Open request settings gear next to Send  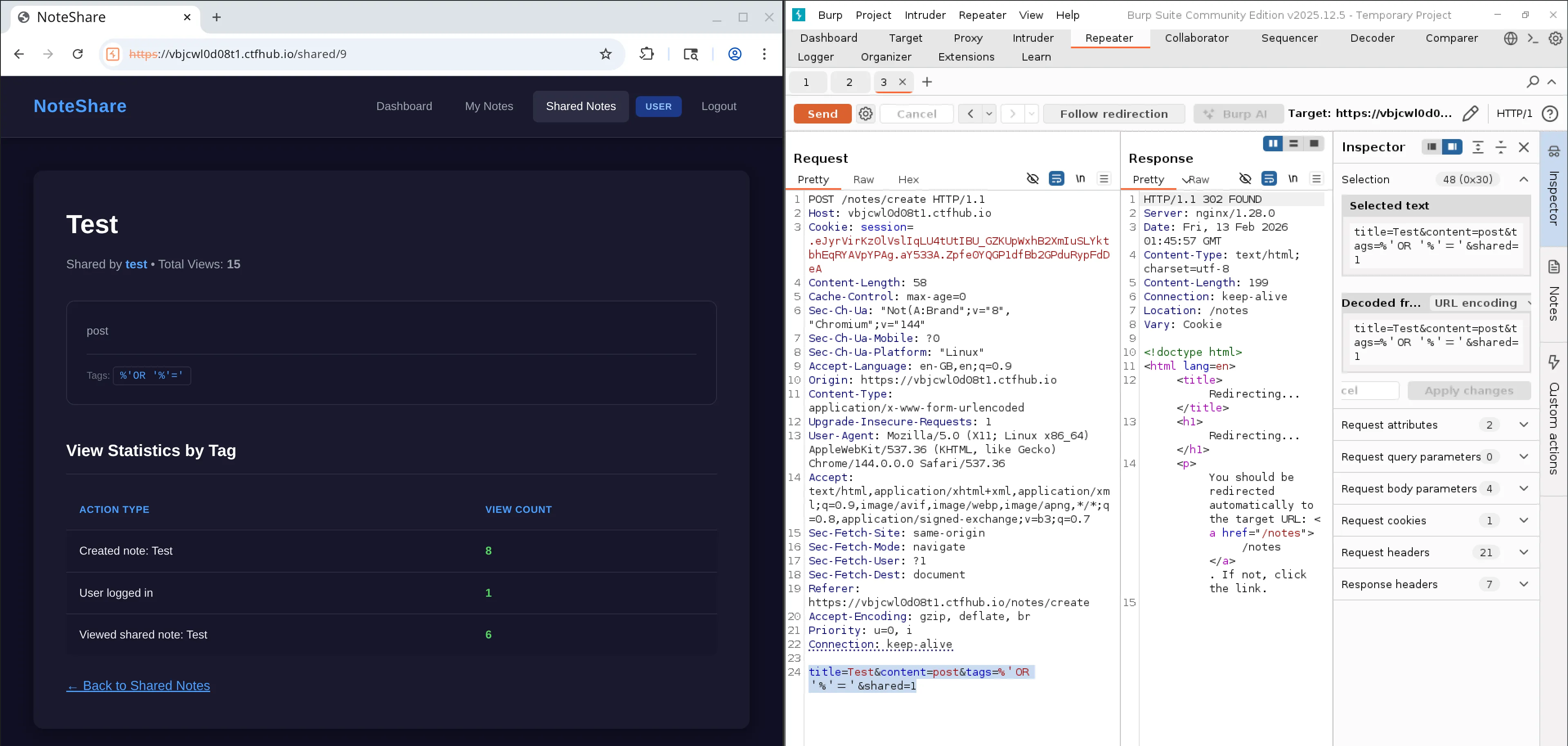tap(866, 113)
